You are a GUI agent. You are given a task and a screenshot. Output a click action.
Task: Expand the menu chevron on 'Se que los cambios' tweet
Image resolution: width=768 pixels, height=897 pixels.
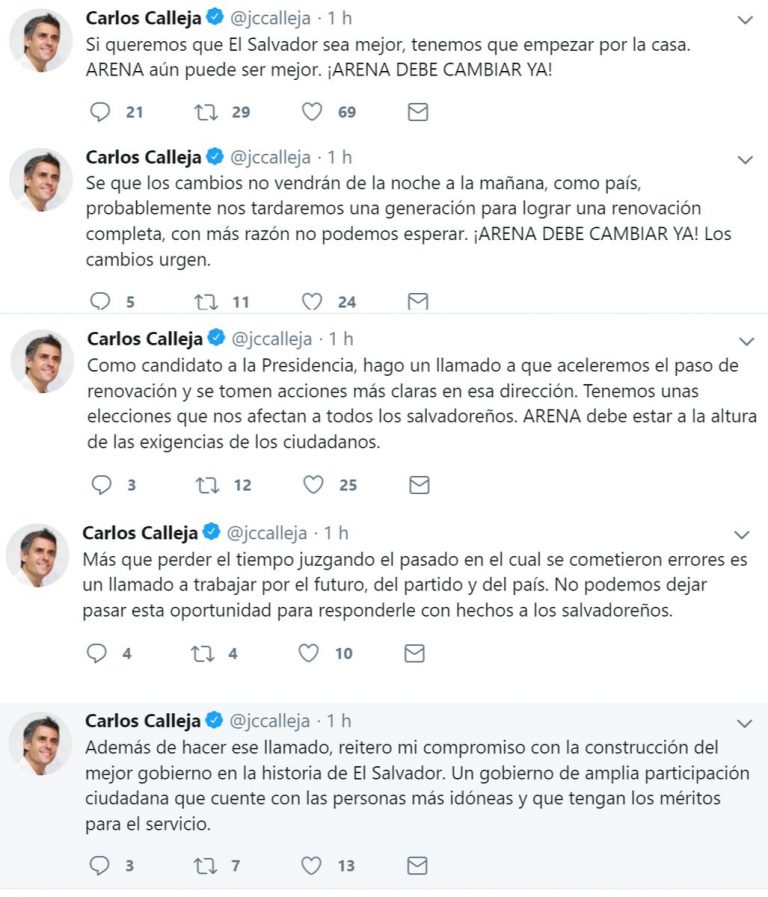click(x=745, y=160)
